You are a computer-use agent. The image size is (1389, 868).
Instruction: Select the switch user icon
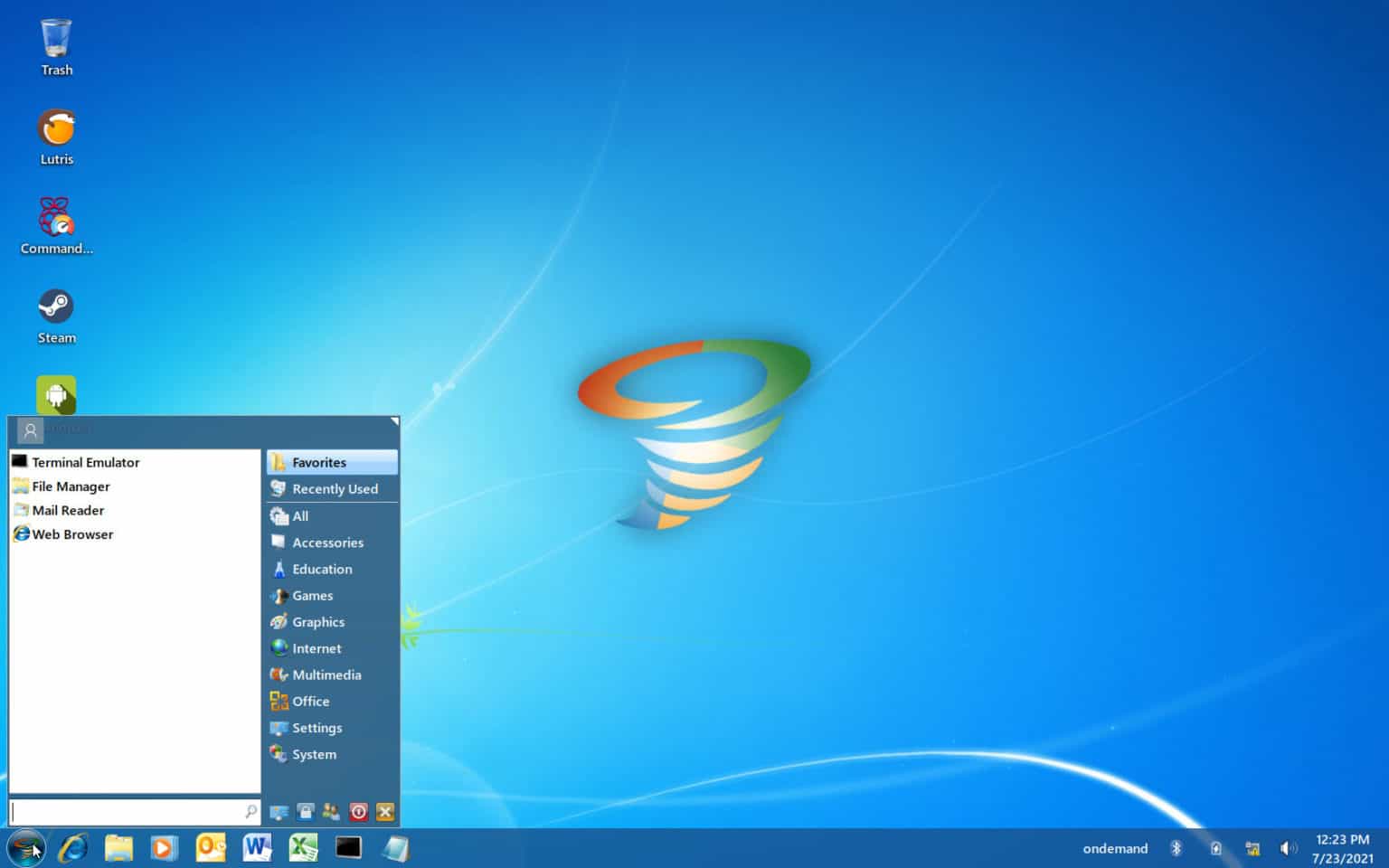330,811
